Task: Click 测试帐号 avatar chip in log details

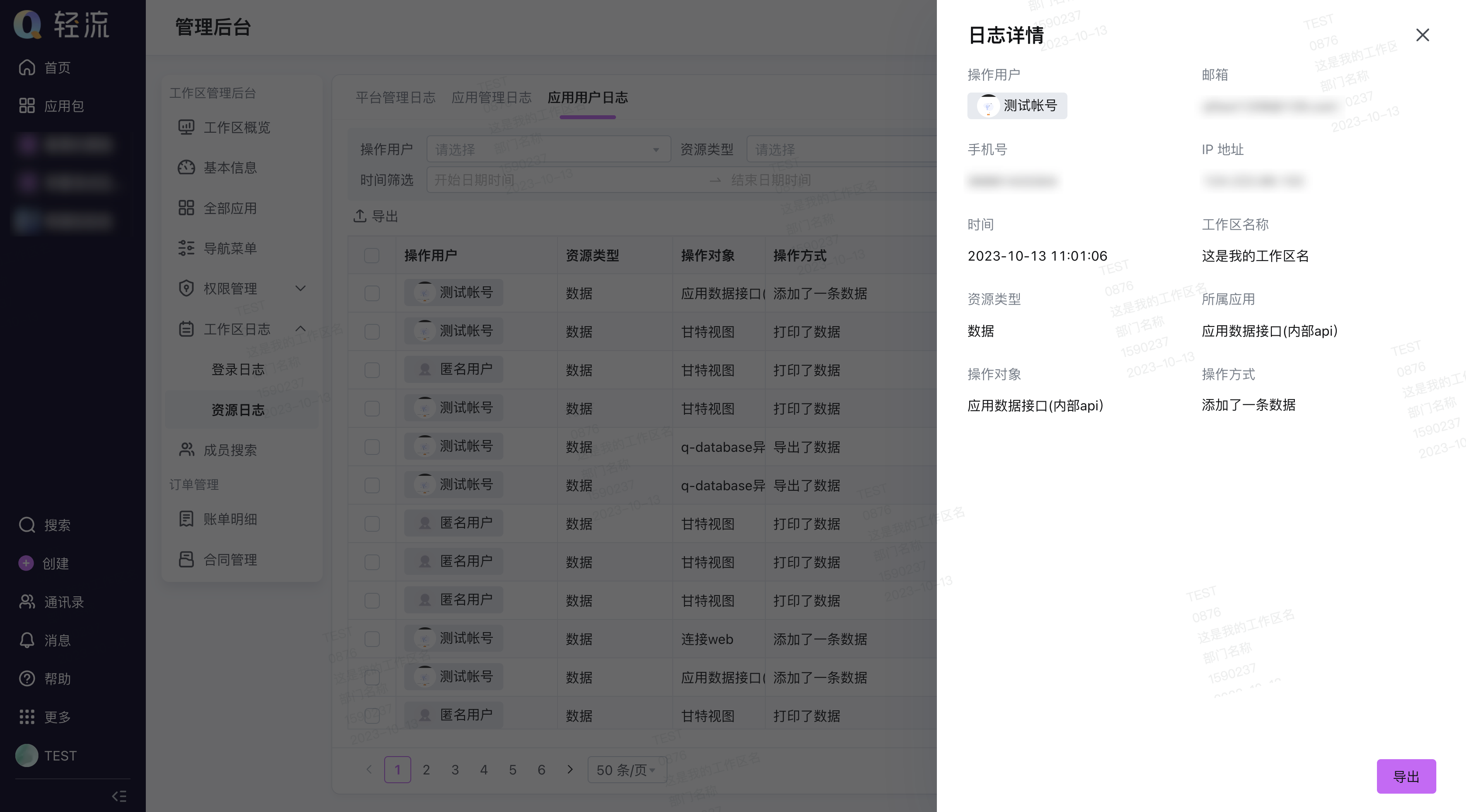Action: coord(1017,106)
